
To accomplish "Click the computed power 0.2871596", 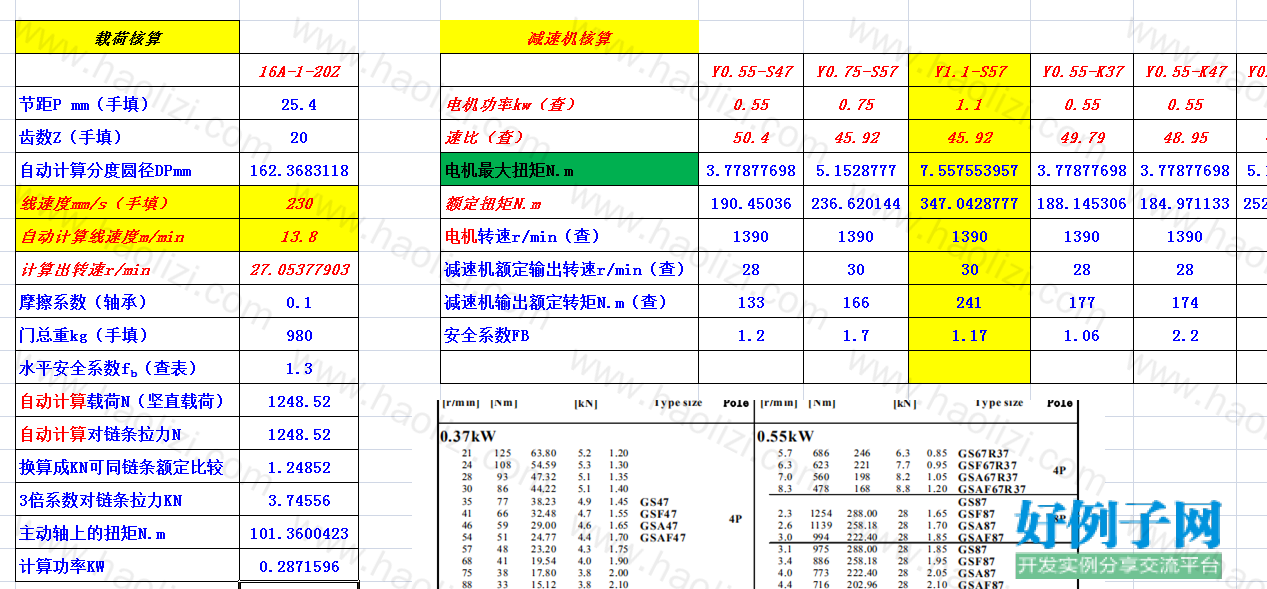I will click(299, 566).
